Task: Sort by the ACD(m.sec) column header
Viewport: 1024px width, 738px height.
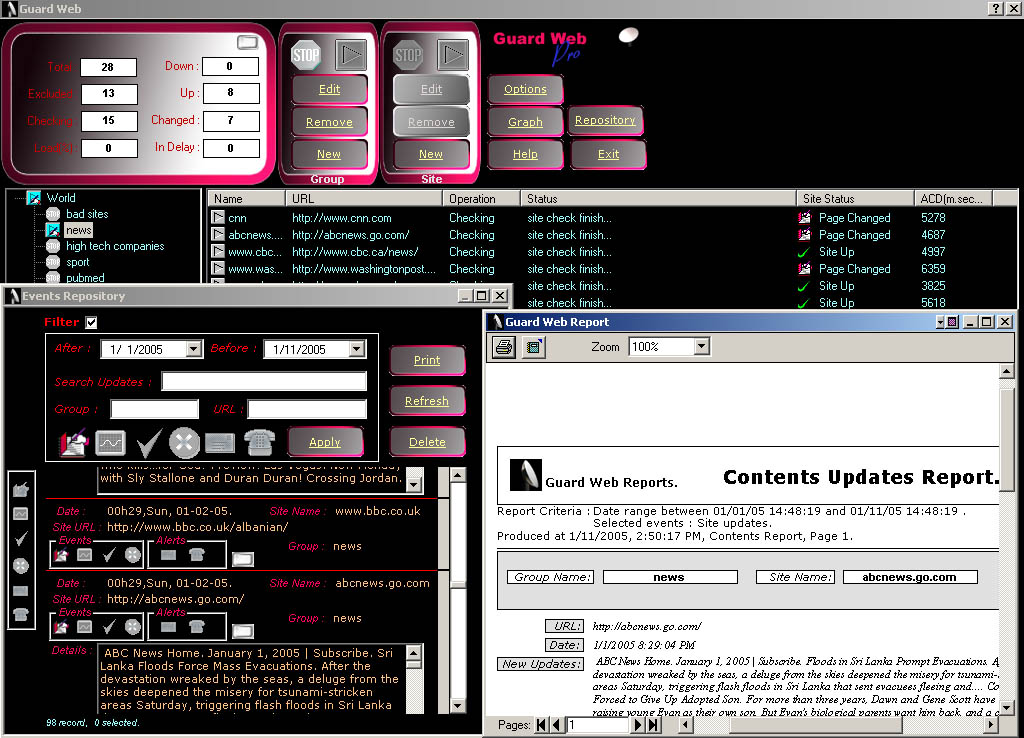Action: [953, 199]
